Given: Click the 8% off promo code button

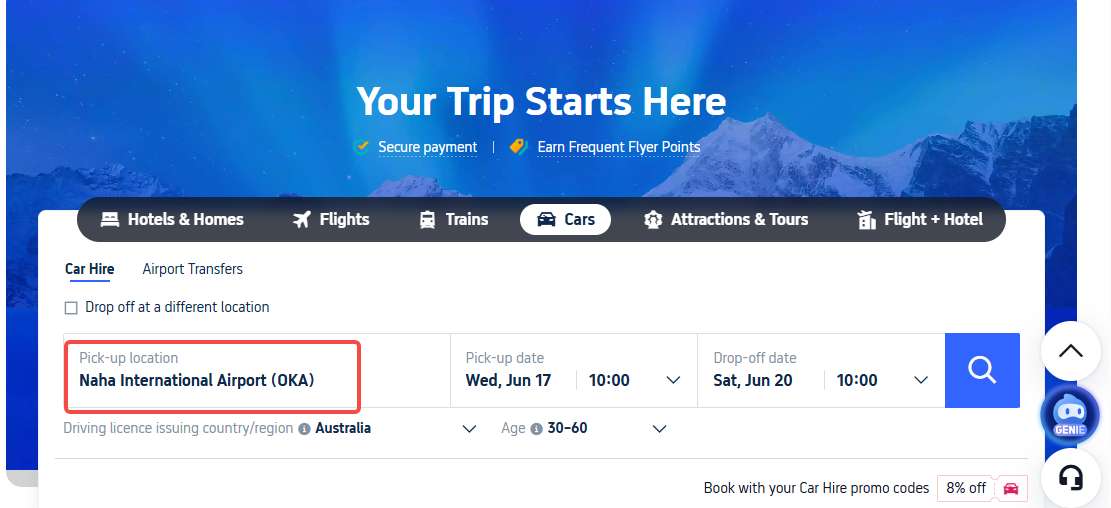Looking at the screenshot, I should [x=982, y=488].
